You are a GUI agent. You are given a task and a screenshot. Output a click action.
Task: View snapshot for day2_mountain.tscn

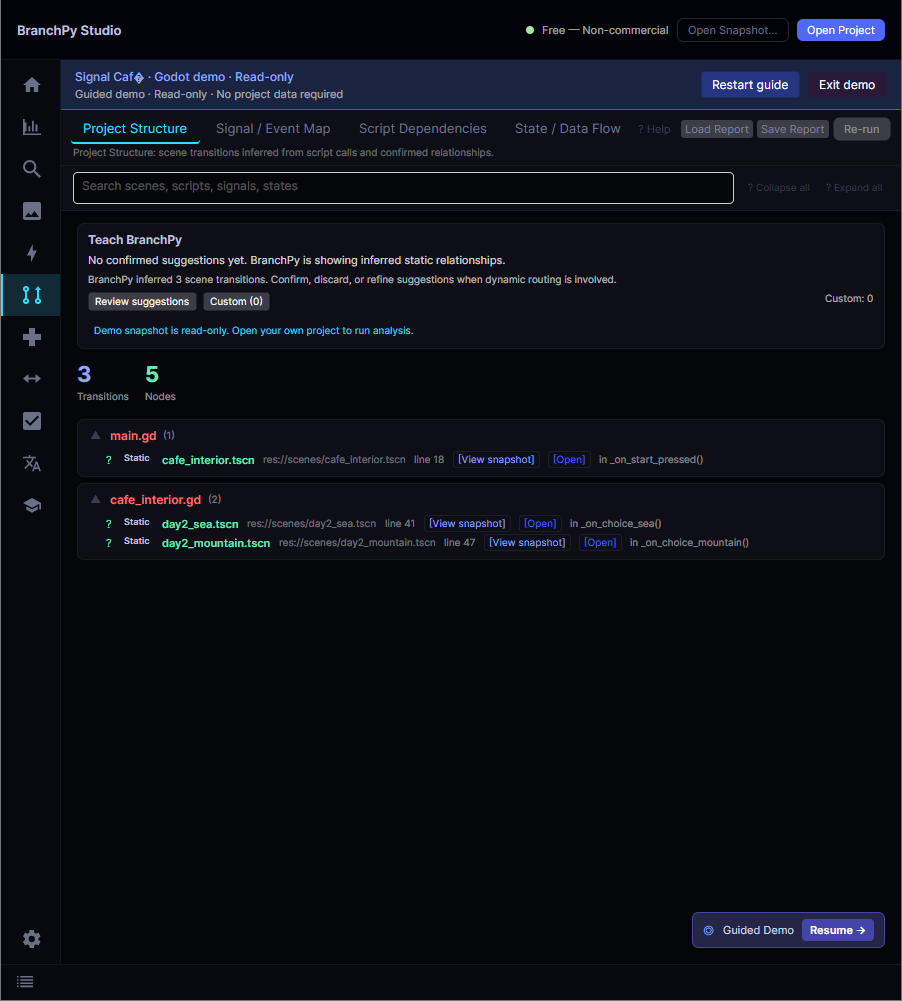coord(527,543)
